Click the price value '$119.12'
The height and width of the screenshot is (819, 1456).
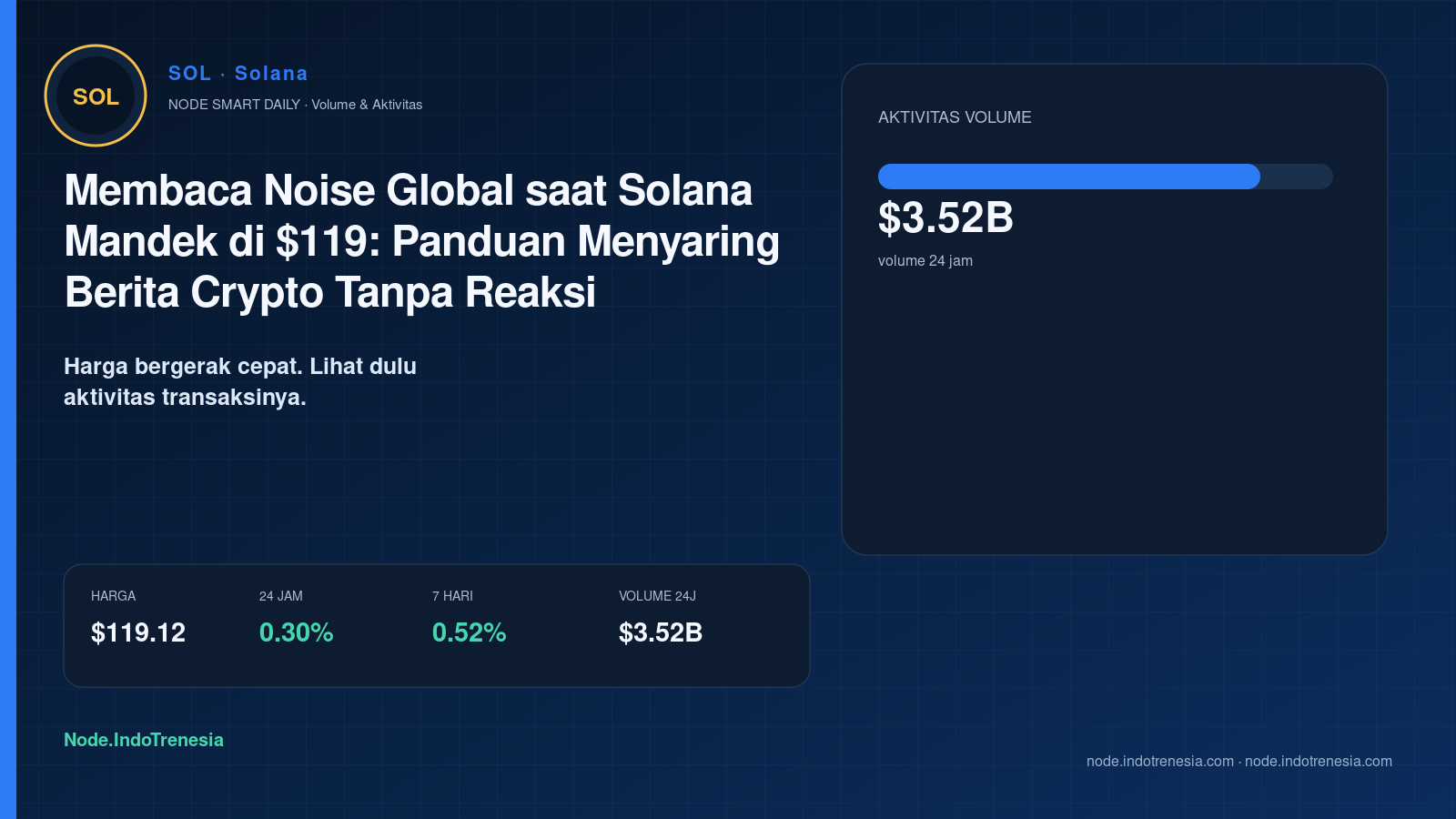point(138,632)
